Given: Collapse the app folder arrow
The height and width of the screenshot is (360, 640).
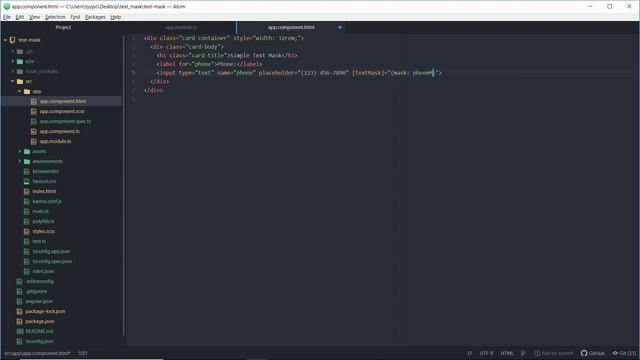Looking at the screenshot, I should [20, 91].
